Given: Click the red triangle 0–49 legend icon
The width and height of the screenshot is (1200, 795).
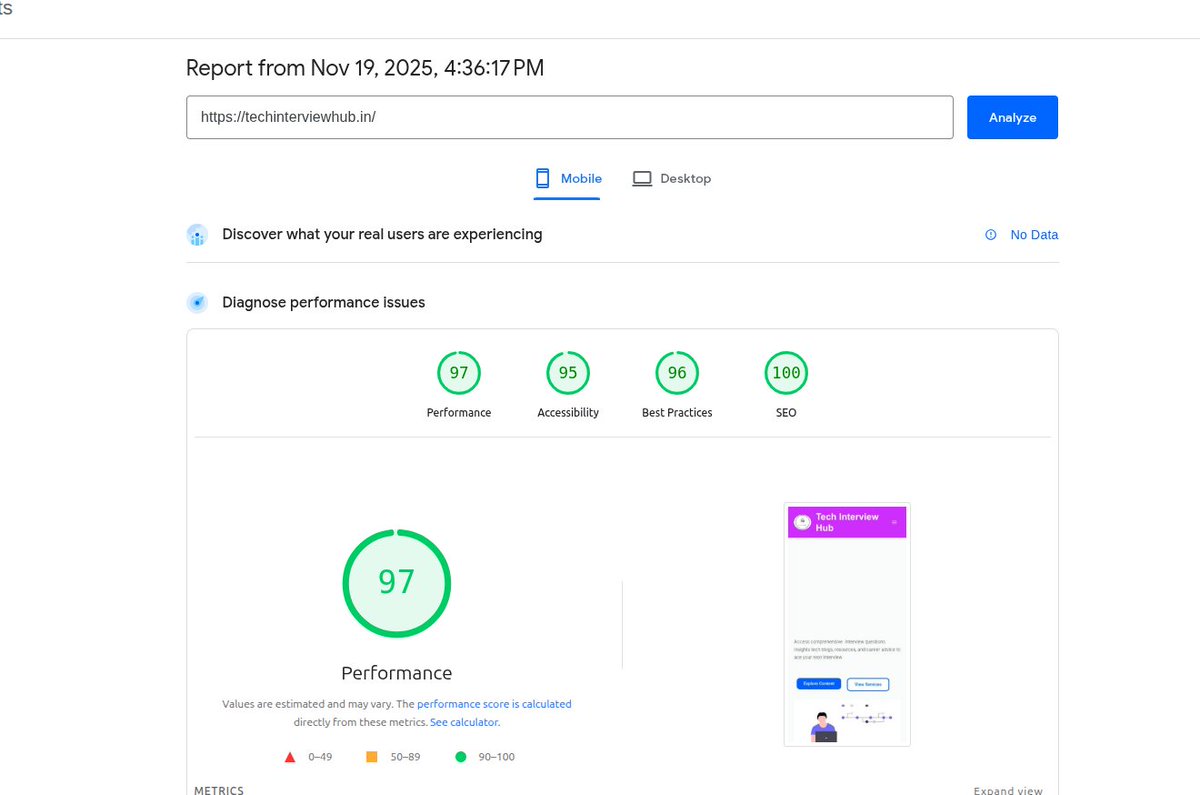Looking at the screenshot, I should [290, 757].
